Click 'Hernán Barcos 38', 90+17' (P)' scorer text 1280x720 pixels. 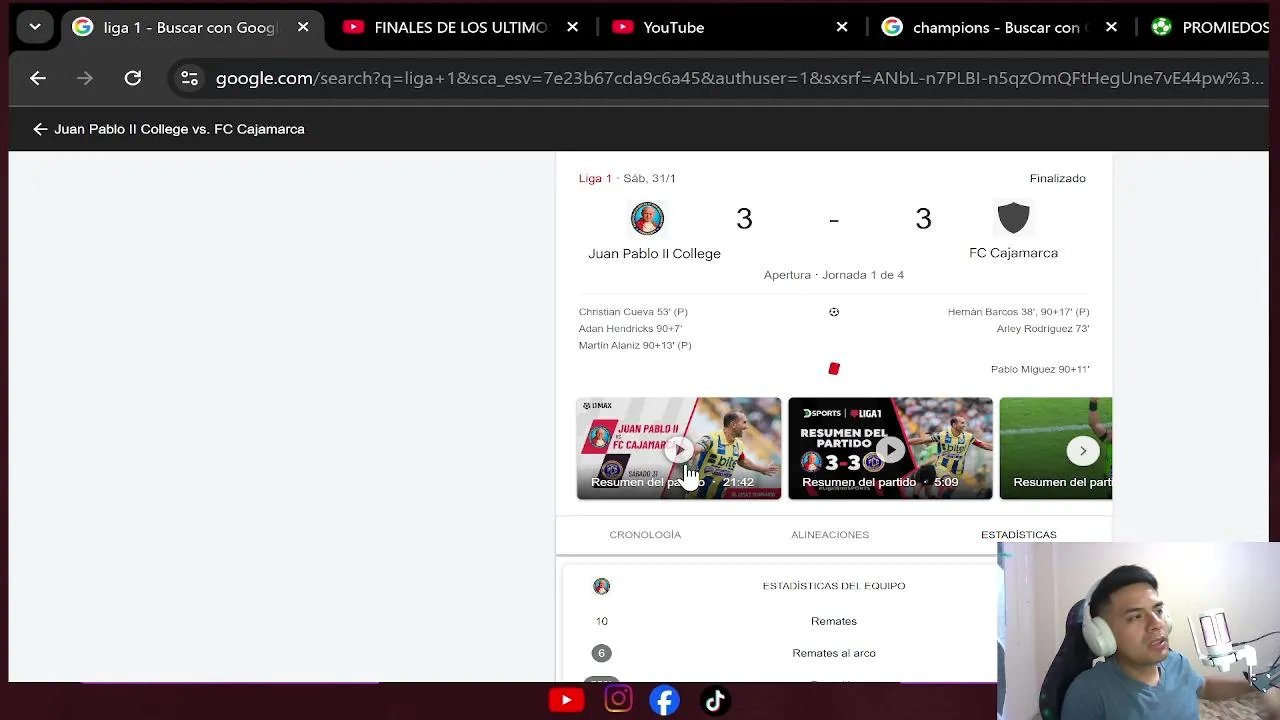[1018, 312]
